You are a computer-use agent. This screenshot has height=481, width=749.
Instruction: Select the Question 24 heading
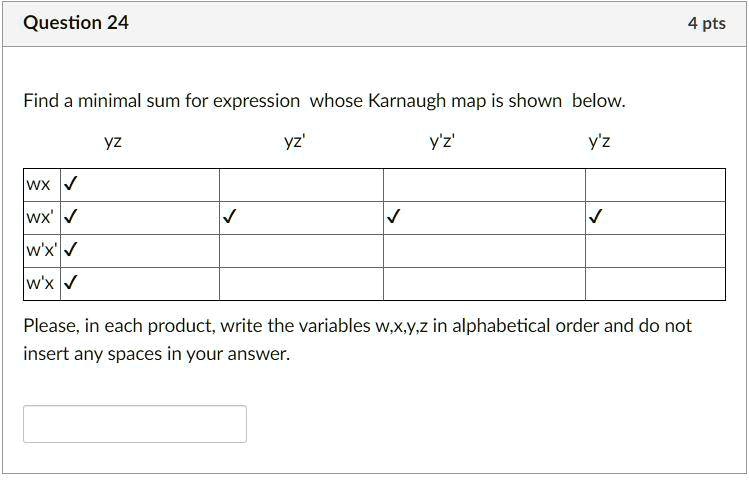point(76,22)
